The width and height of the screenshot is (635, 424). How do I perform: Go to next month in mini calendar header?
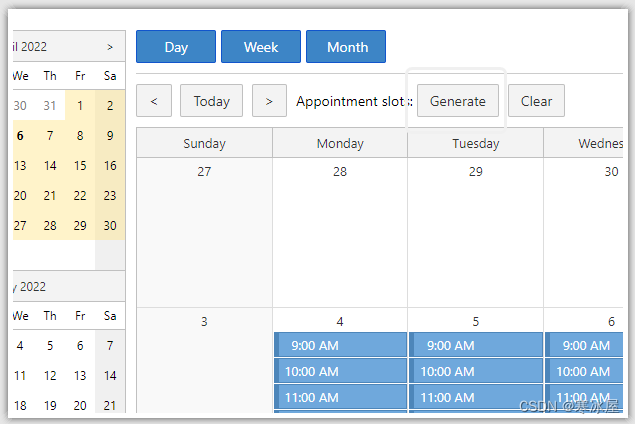click(110, 47)
